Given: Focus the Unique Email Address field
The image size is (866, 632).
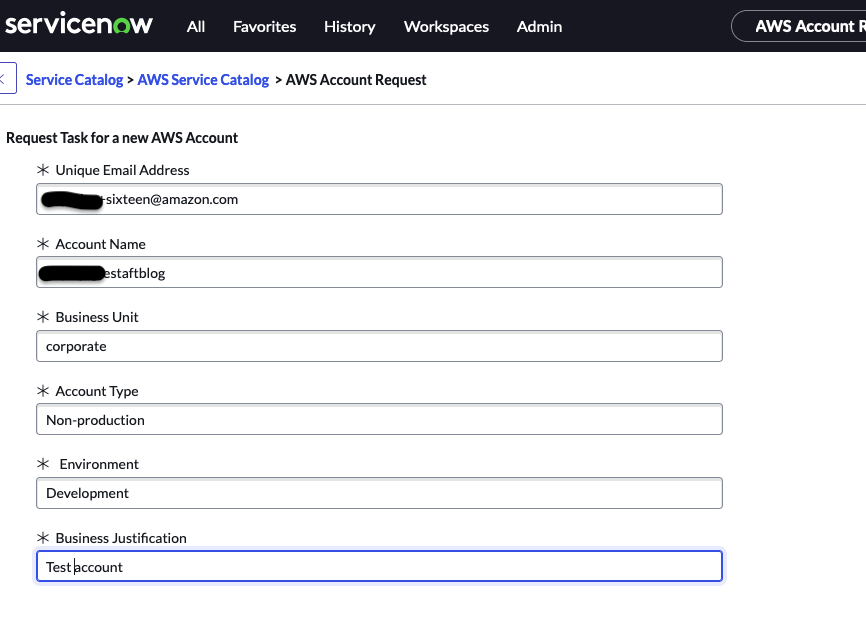Looking at the screenshot, I should [380, 199].
